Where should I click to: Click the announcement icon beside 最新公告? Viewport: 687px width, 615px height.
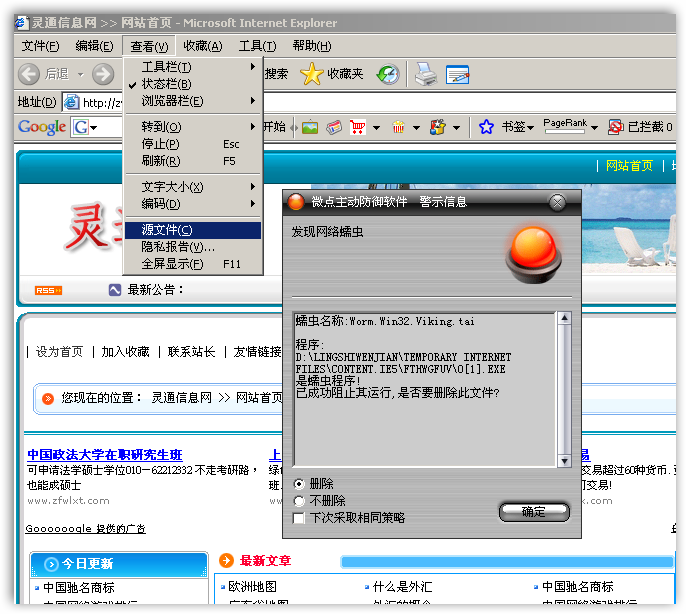click(115, 290)
